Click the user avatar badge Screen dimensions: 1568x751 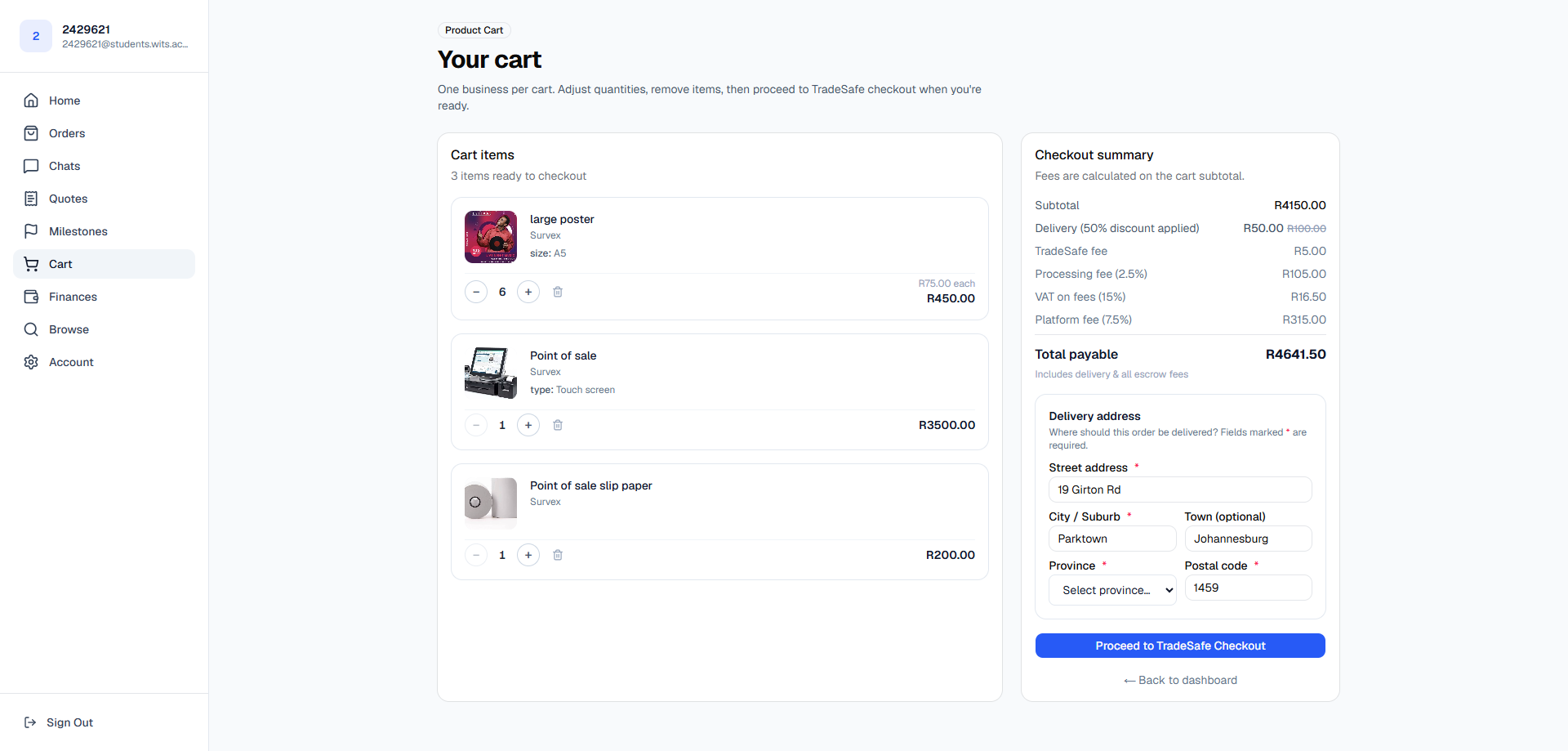click(36, 36)
